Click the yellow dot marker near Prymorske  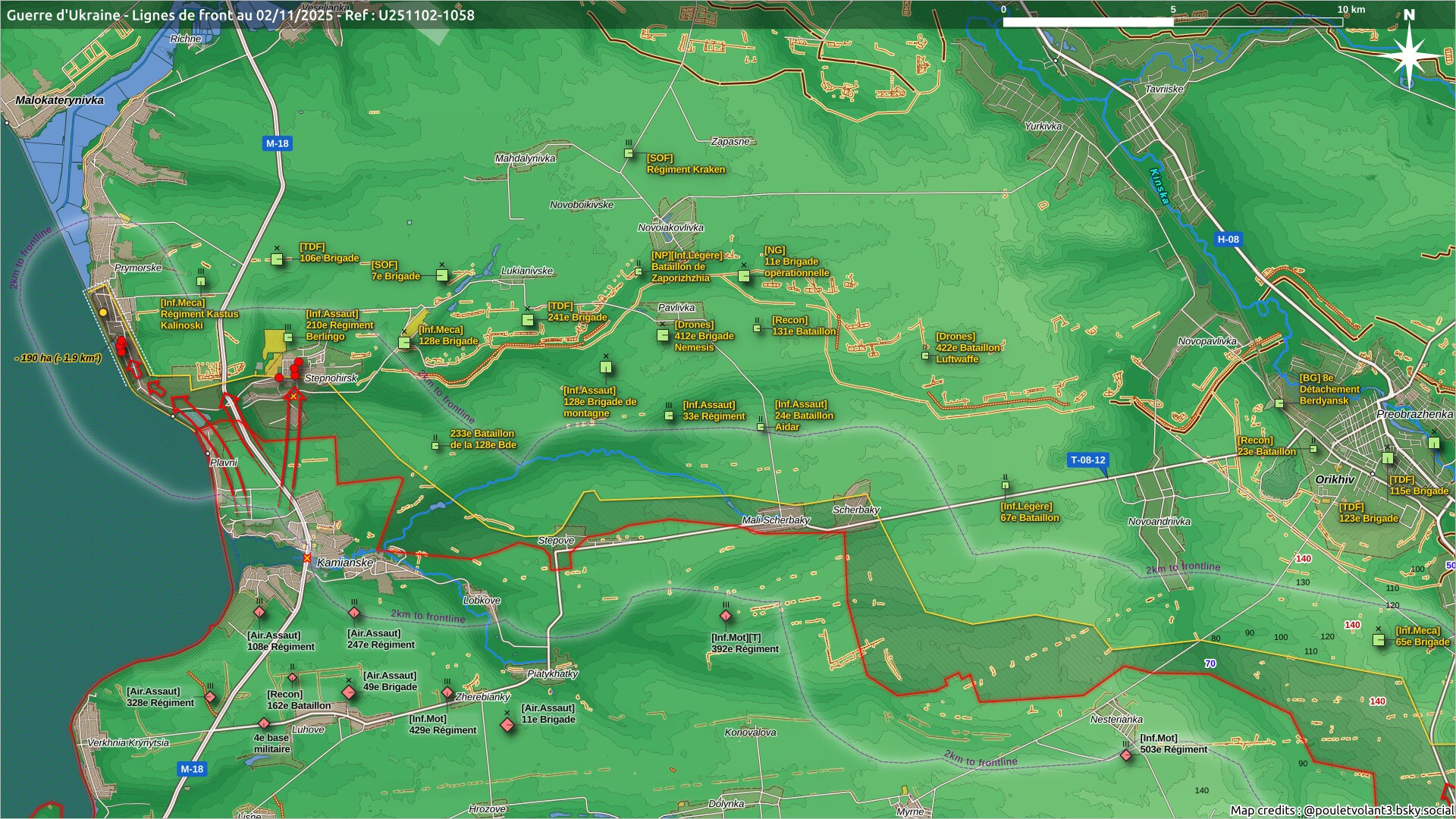103,312
